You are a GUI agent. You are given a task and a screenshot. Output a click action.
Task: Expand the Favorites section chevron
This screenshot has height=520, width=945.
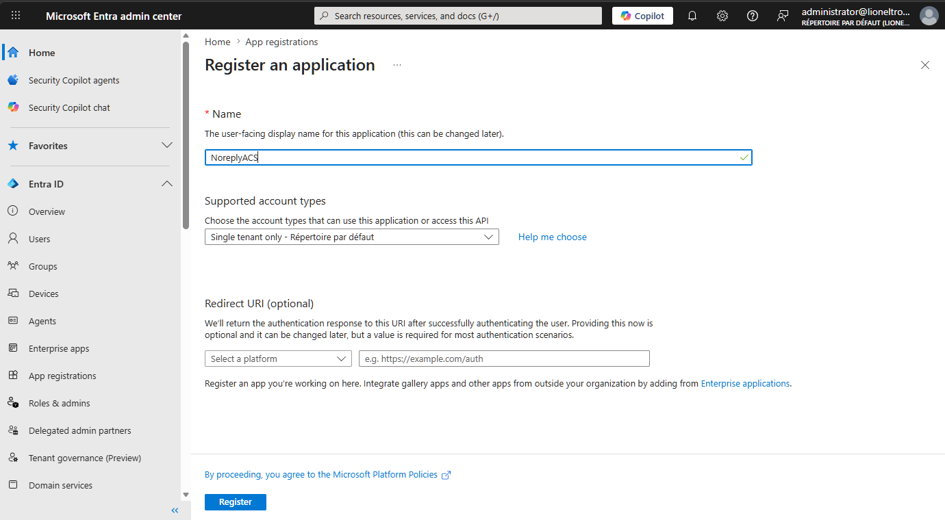tap(167, 145)
